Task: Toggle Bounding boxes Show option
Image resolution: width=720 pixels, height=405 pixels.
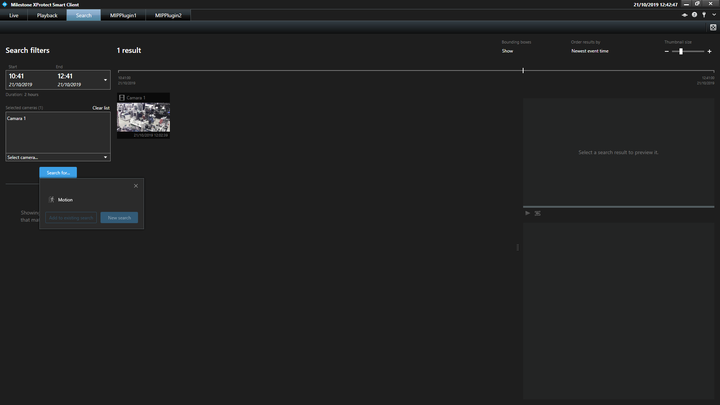Action: (507, 51)
